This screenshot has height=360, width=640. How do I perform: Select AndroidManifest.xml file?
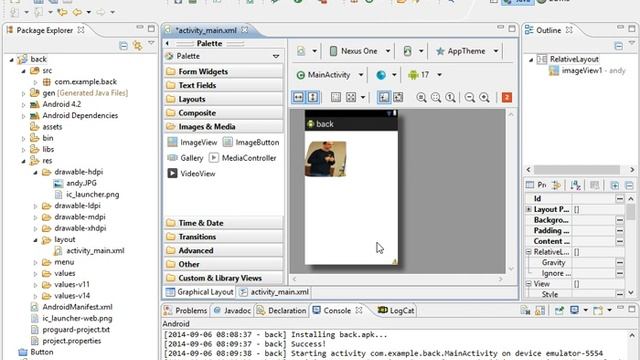coord(71,307)
